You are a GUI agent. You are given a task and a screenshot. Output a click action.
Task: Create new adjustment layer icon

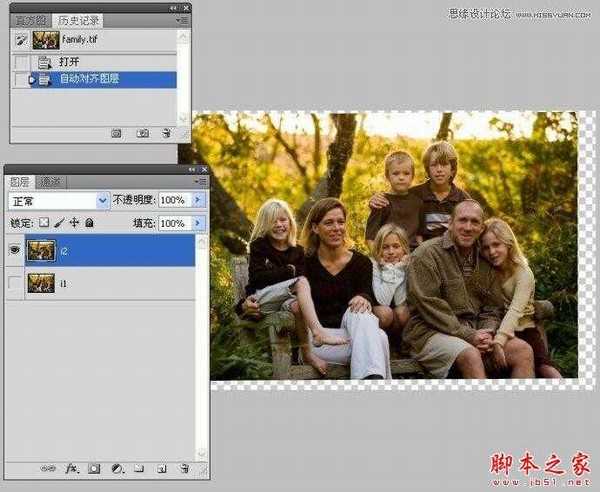click(117, 468)
